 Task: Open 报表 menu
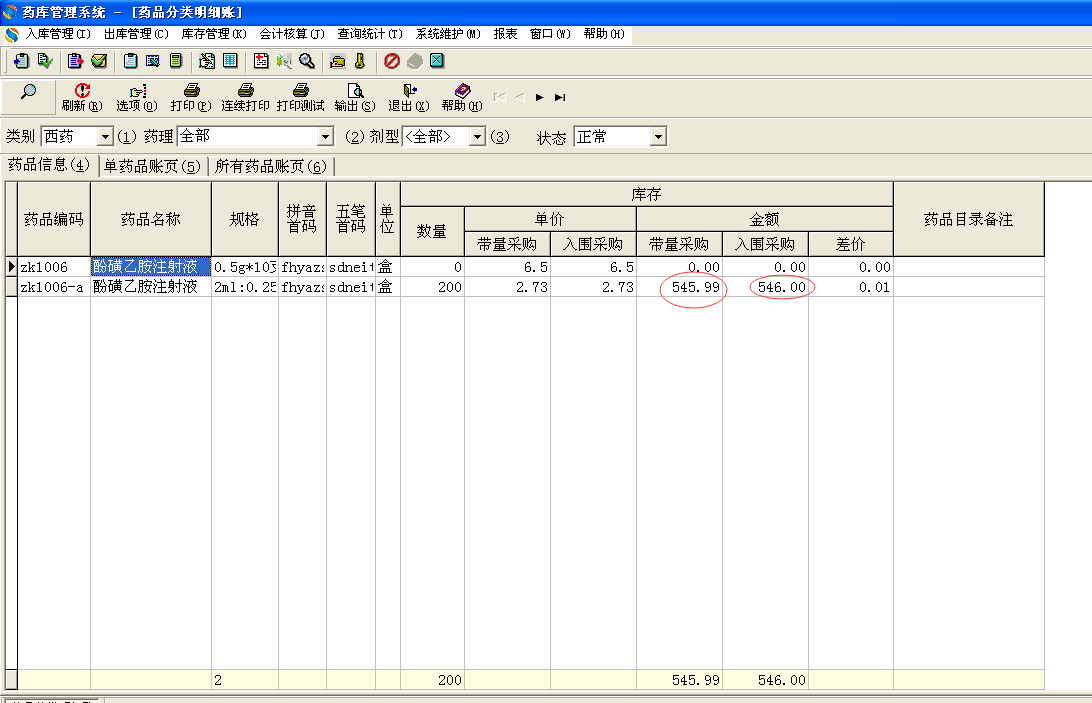point(506,34)
